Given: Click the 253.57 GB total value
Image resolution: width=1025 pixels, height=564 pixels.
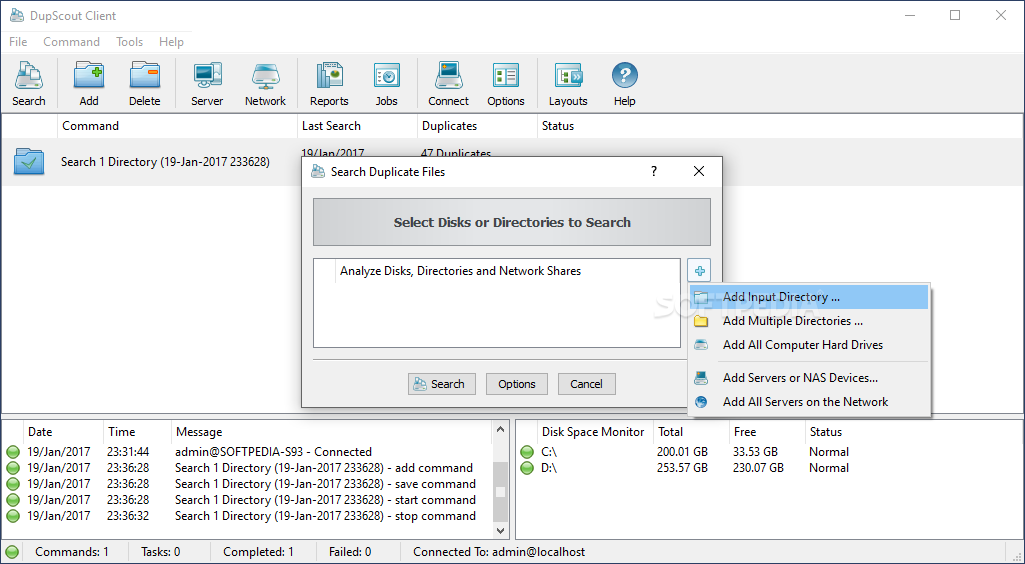Looking at the screenshot, I should pyautogui.click(x=682, y=468).
